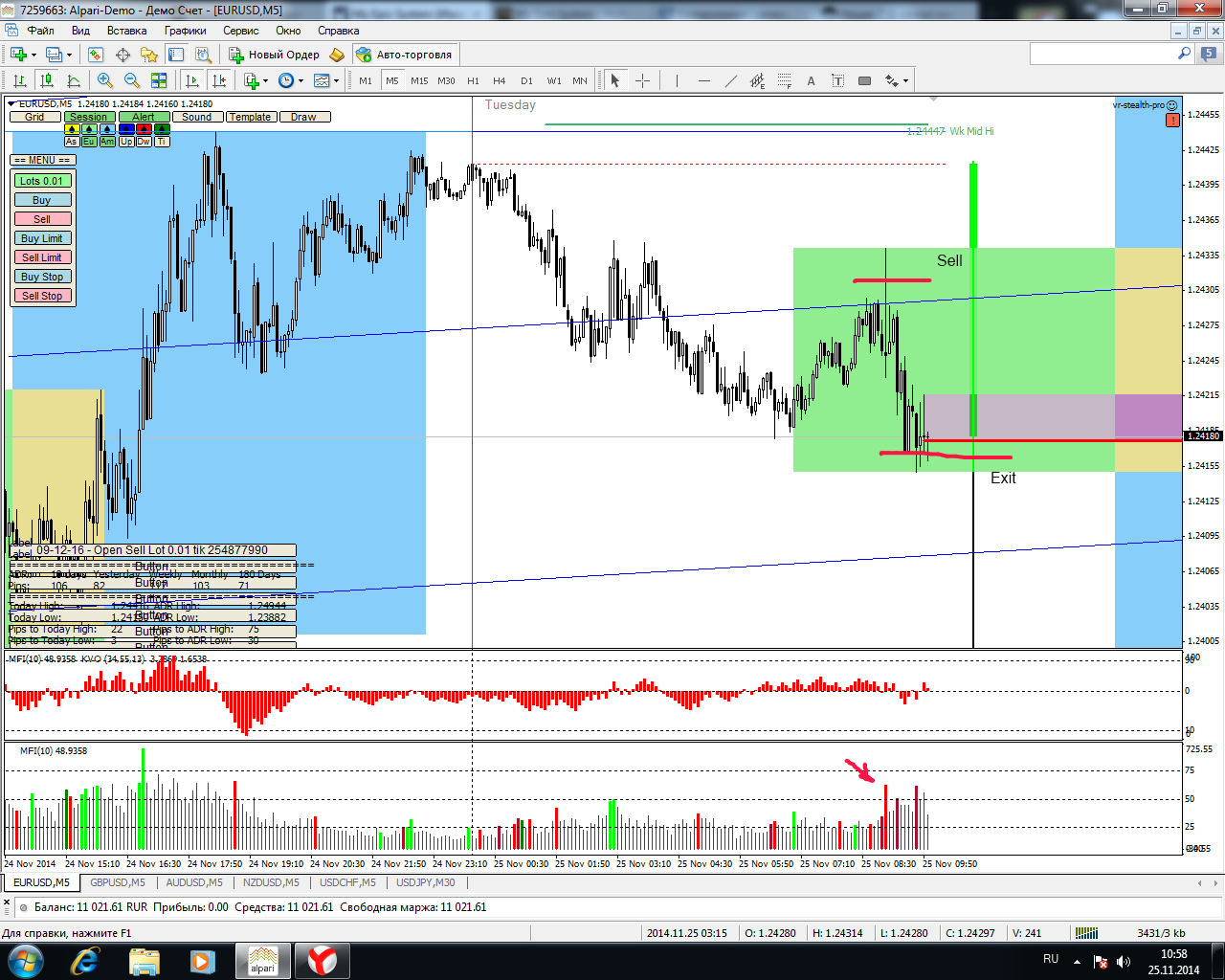
Task: Show the Data Window crosshair icon
Action: pyautogui.click(x=122, y=55)
